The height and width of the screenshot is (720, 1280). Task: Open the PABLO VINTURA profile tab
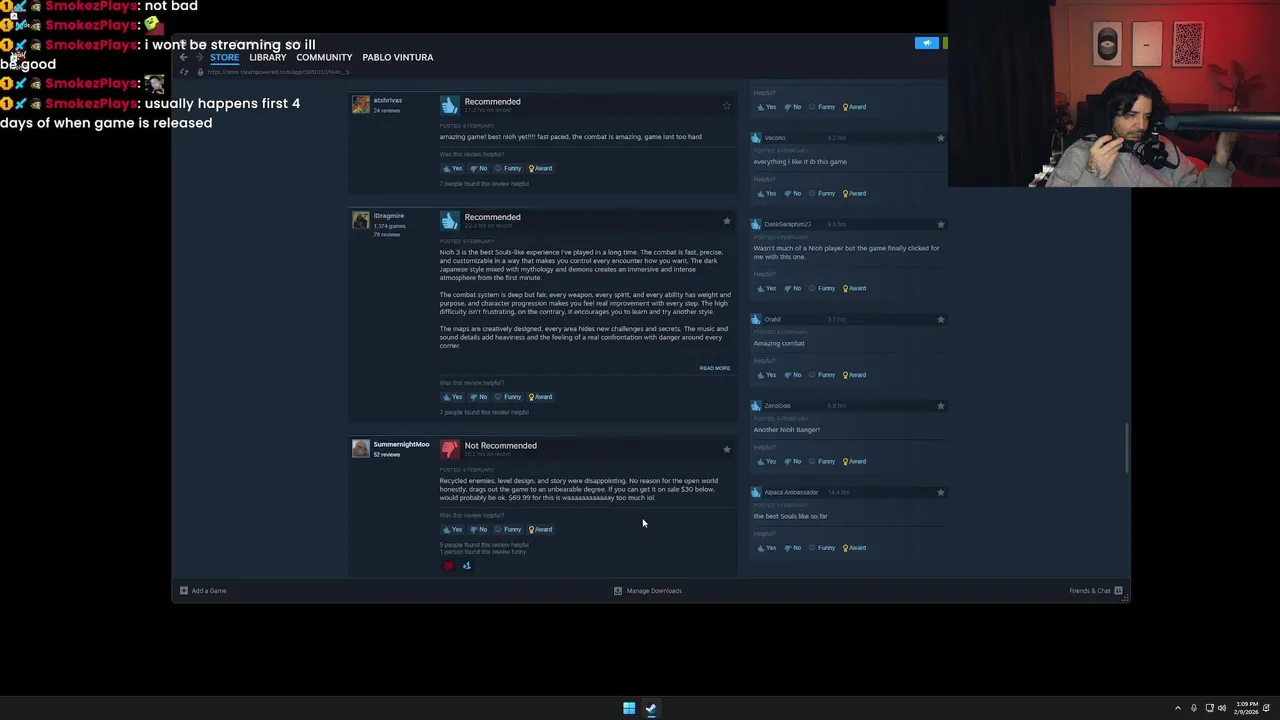pyautogui.click(x=398, y=57)
